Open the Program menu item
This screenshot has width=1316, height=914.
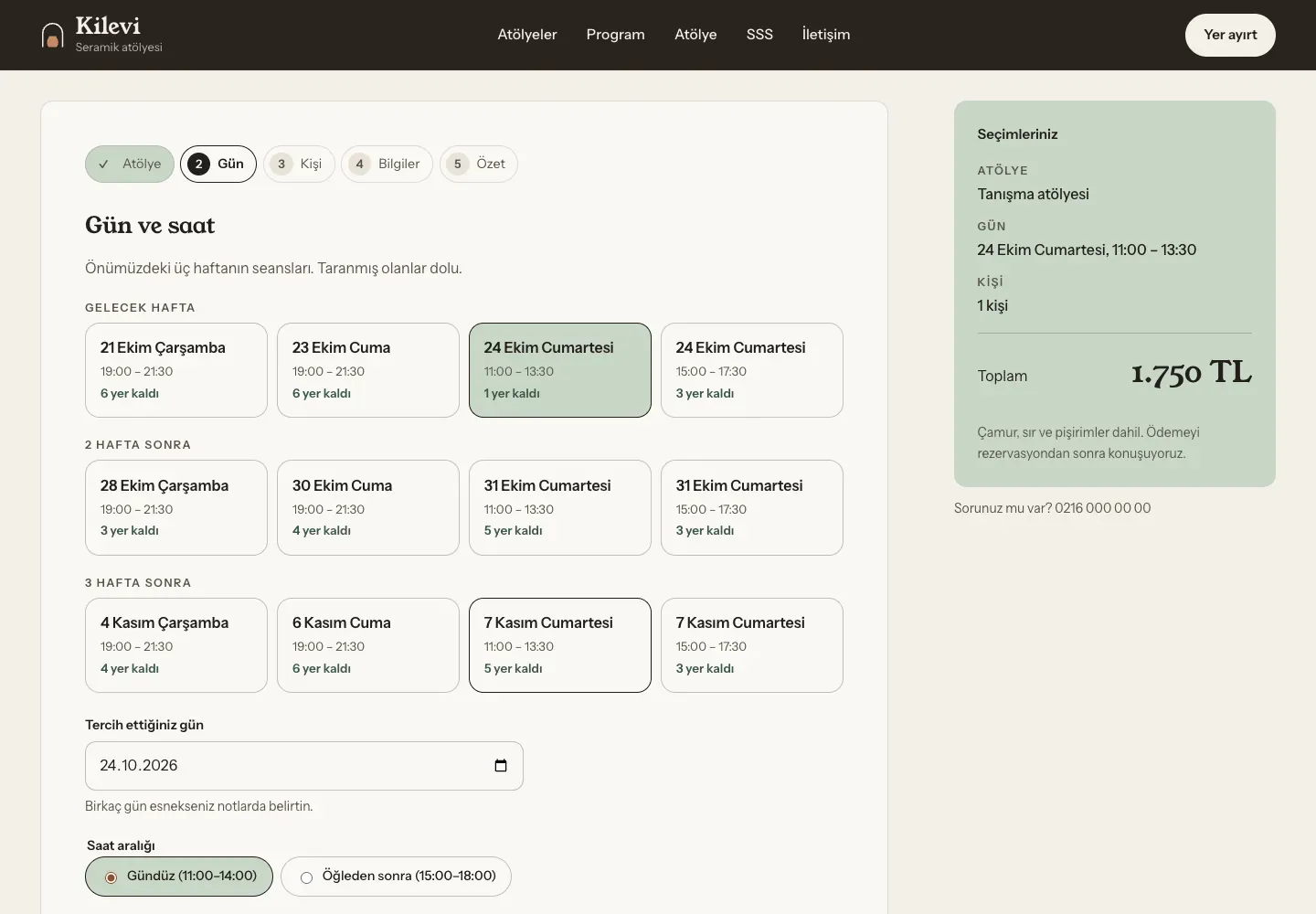(x=616, y=35)
